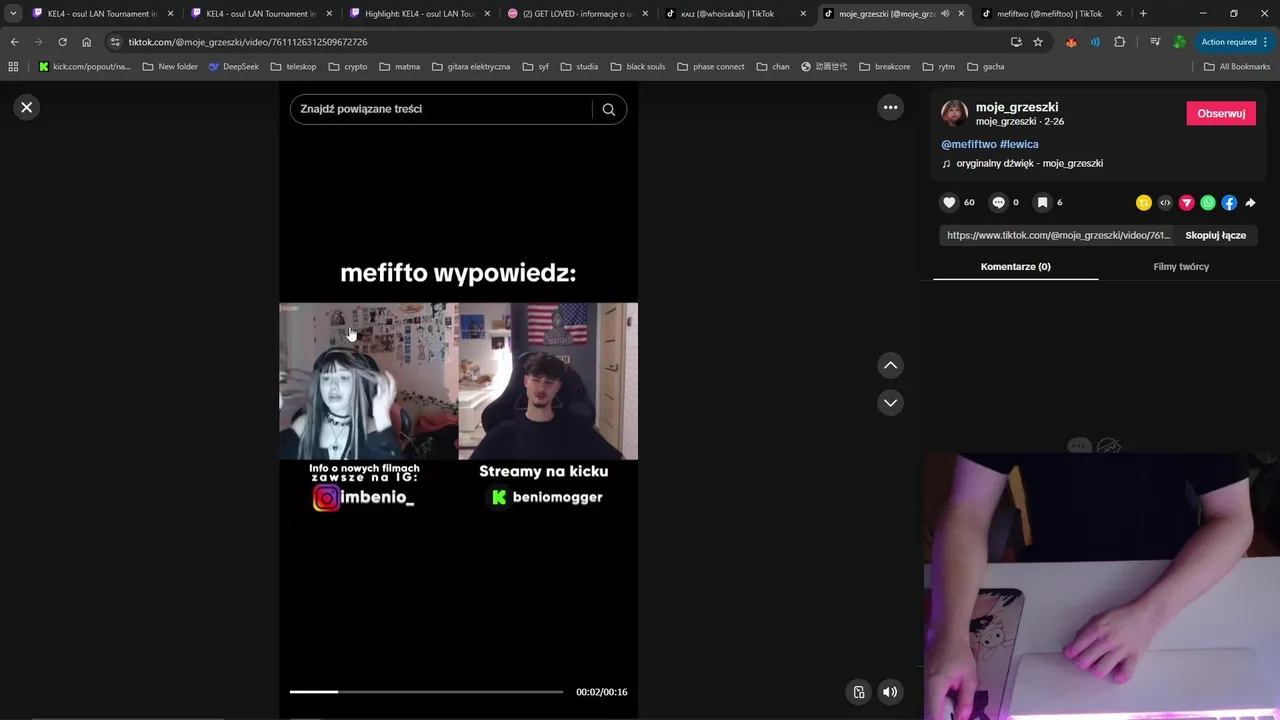
Task: Expand the breakcore bookmarks folder
Action: 884,67
